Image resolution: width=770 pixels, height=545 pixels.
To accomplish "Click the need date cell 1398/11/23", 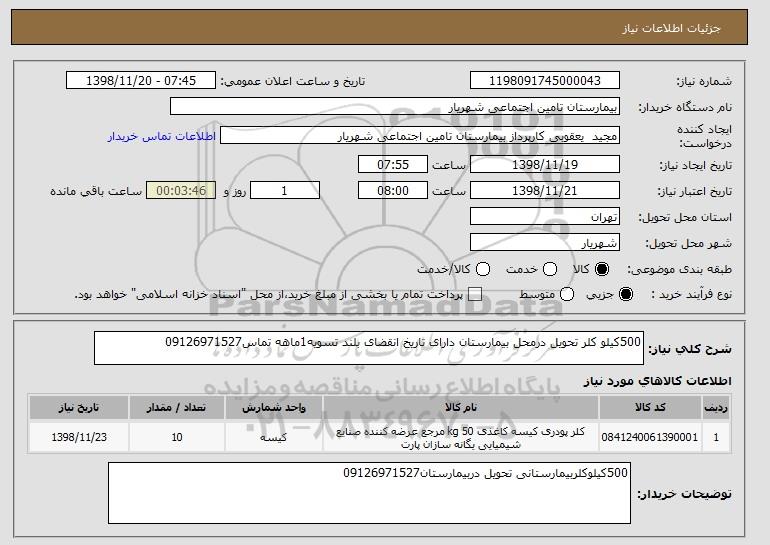I will coord(79,437).
